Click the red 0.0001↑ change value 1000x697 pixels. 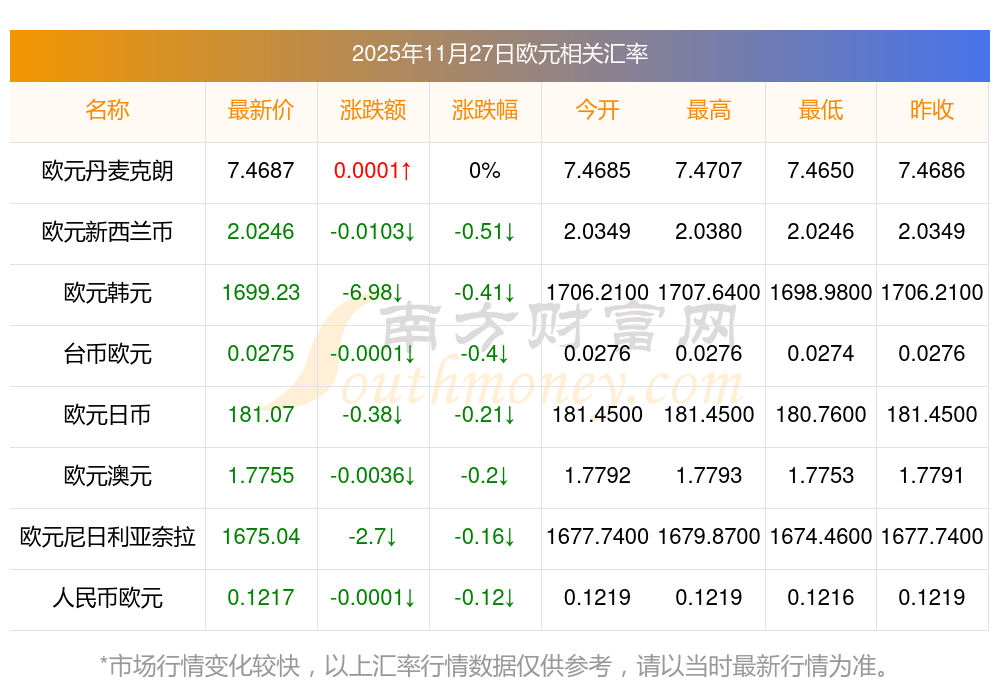pos(373,171)
